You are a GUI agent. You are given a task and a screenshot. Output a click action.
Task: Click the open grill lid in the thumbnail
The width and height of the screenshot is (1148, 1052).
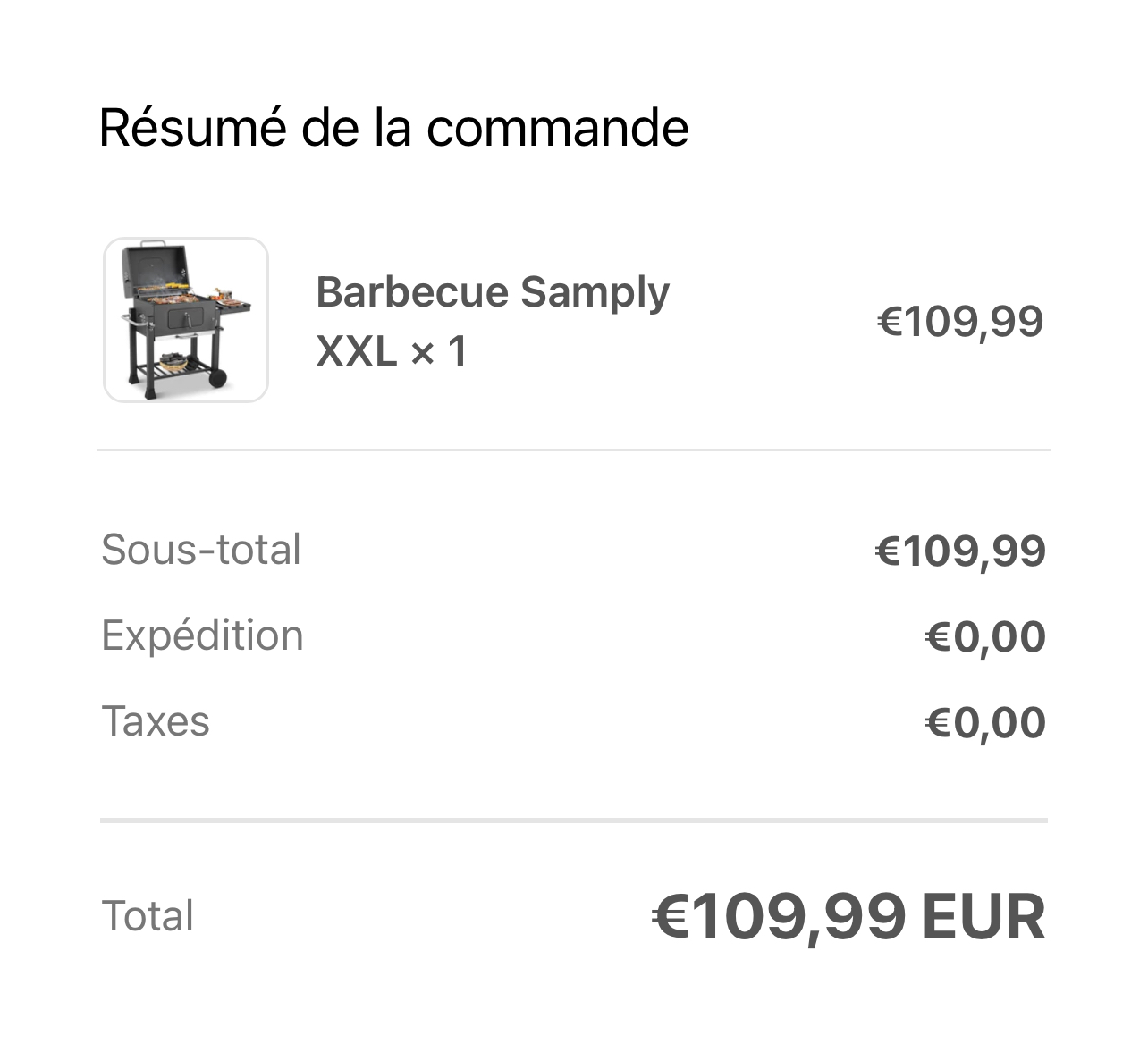(154, 263)
